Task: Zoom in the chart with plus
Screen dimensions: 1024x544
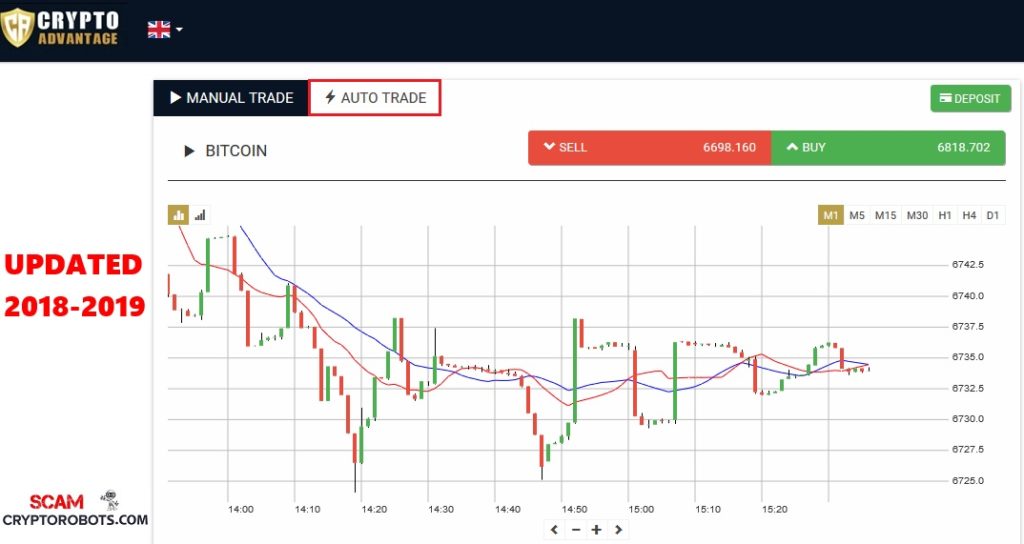Action: 596,530
